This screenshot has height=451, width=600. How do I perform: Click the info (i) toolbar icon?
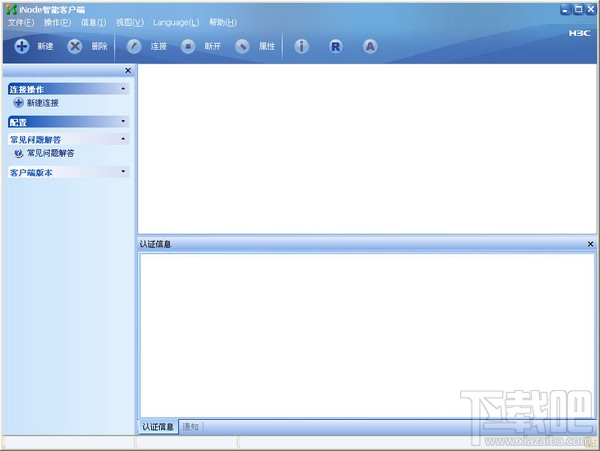(x=302, y=46)
